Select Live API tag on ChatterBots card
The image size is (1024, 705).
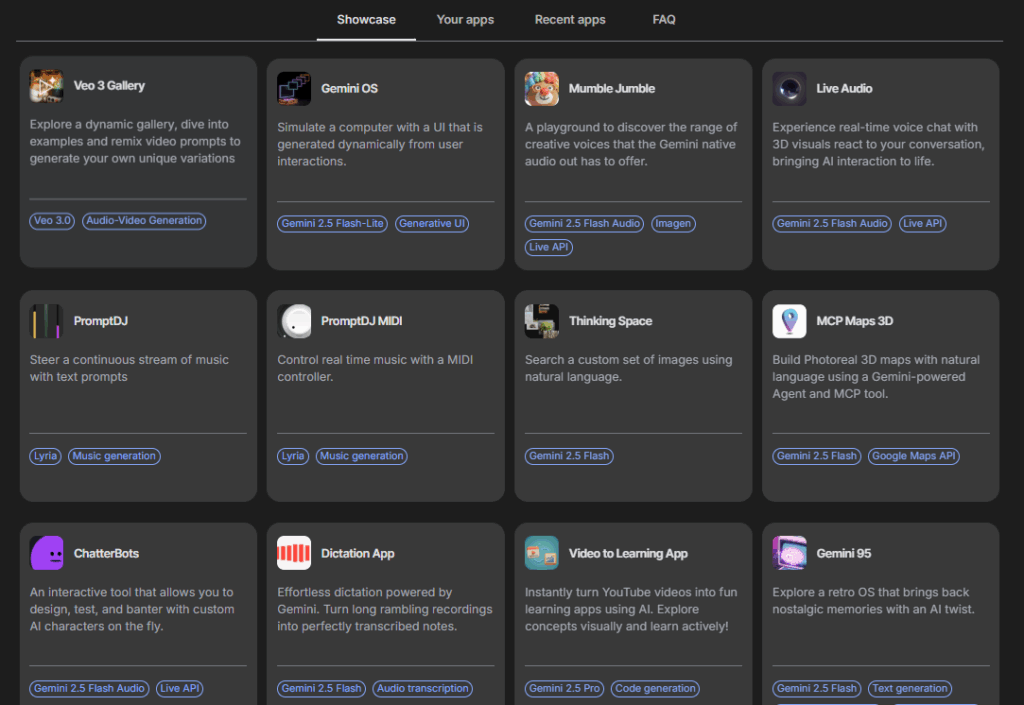[180, 688]
